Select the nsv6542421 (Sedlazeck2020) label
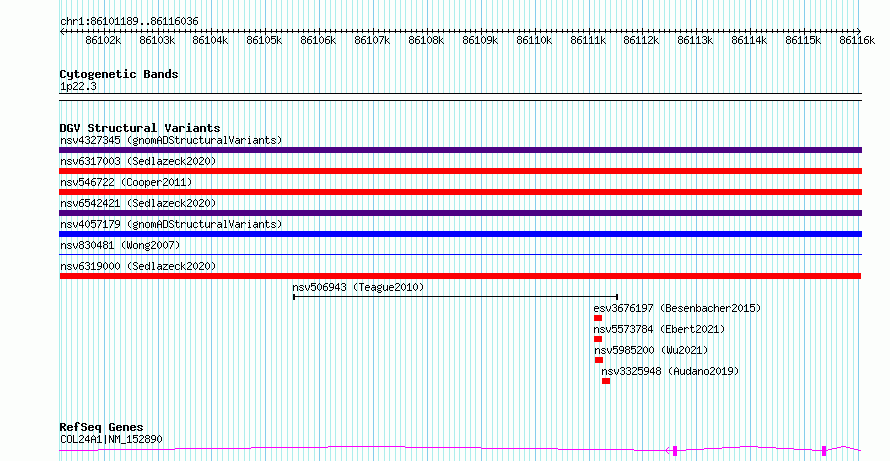The height and width of the screenshot is (461, 890). (x=138, y=203)
